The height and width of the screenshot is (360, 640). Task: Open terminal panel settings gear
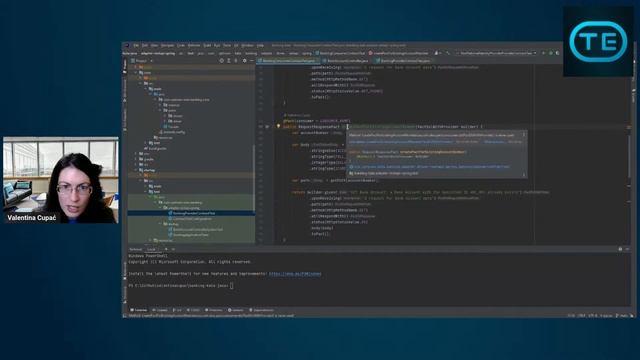click(620, 249)
